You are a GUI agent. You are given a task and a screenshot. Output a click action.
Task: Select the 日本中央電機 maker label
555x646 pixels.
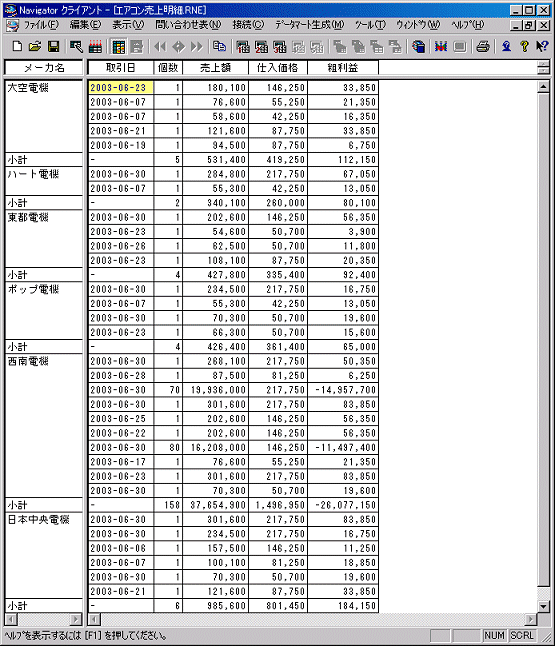point(38,520)
